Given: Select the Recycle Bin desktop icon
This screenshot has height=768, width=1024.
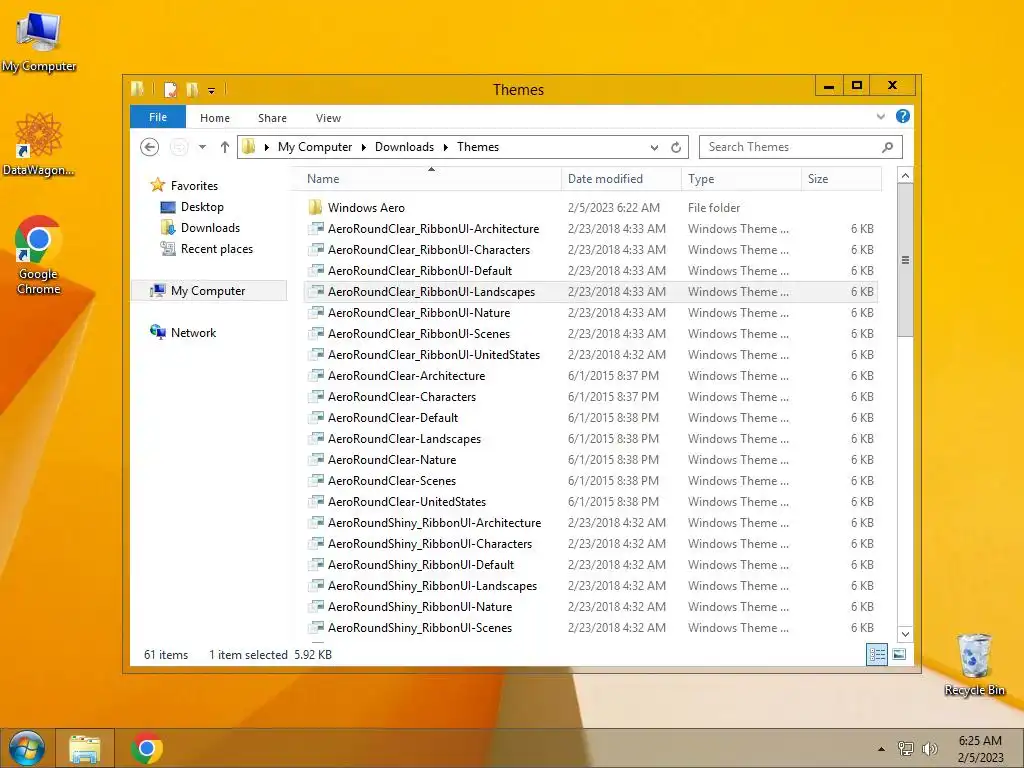Looking at the screenshot, I should (x=974, y=664).
